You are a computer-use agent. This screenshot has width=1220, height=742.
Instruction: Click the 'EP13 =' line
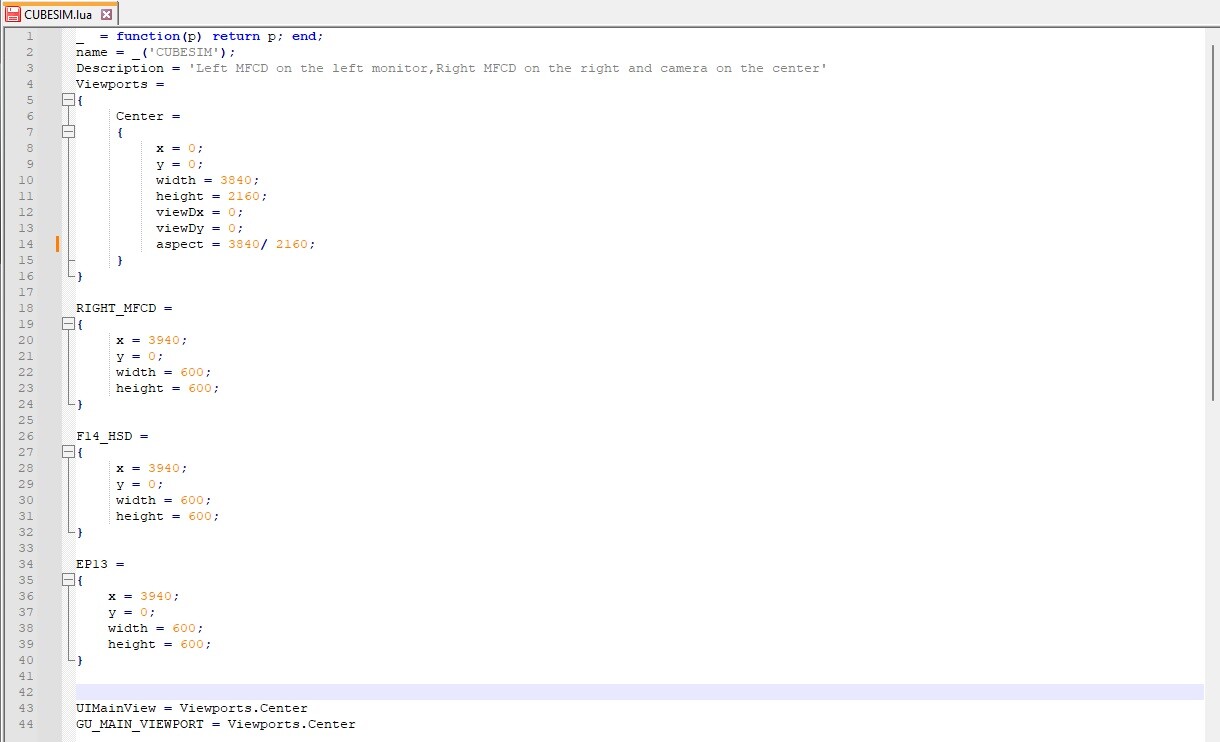[100, 564]
